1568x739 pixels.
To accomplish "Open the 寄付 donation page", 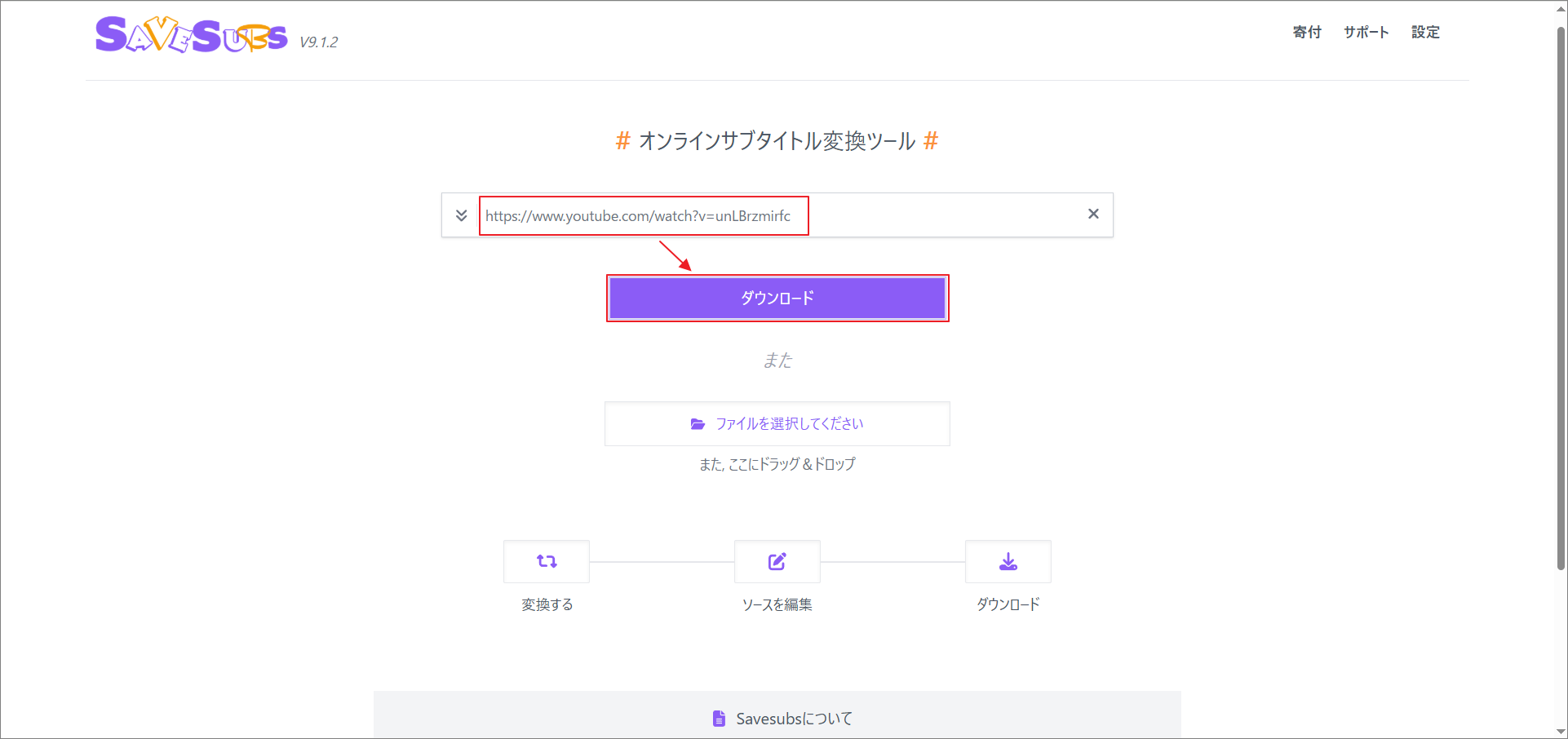I will point(1306,32).
